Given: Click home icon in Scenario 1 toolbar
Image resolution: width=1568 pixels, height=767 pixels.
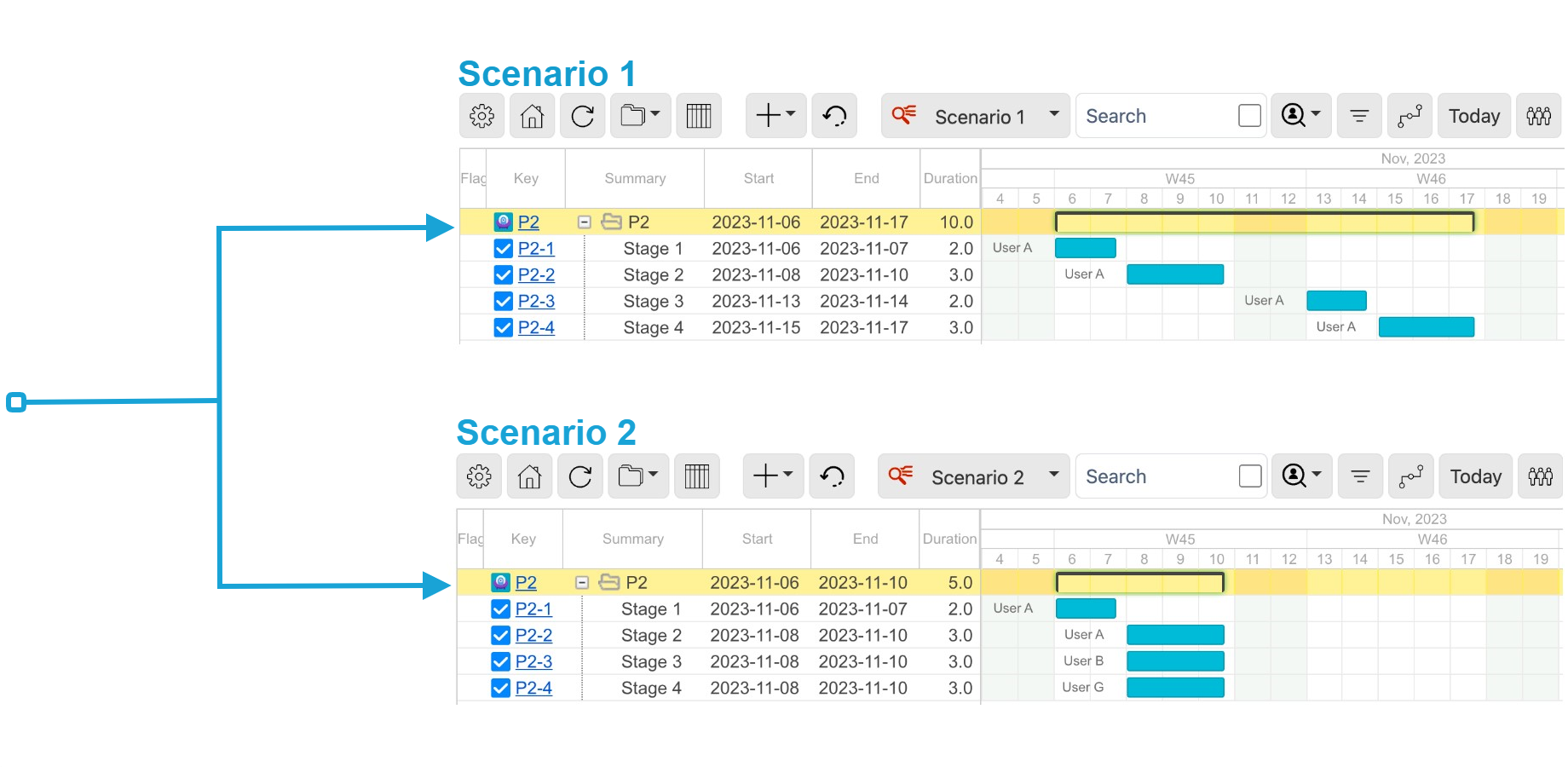Looking at the screenshot, I should coord(533,116).
